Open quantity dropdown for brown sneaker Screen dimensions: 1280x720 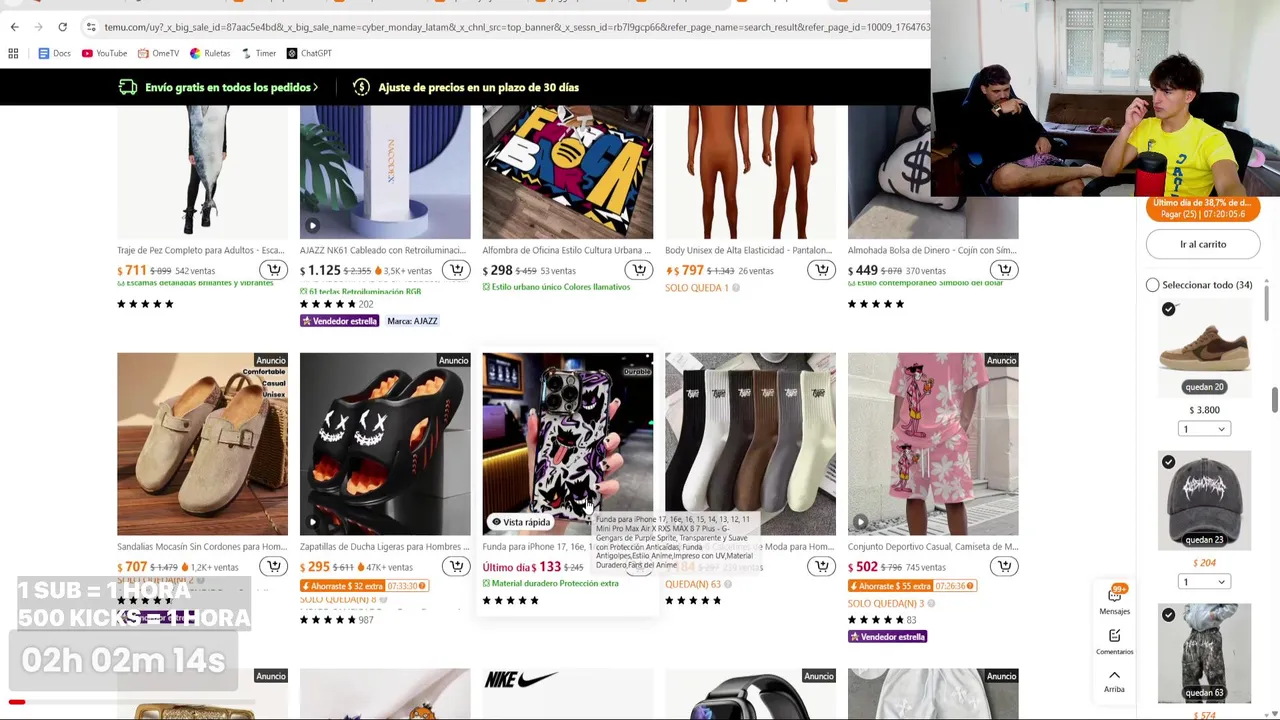pos(1204,429)
